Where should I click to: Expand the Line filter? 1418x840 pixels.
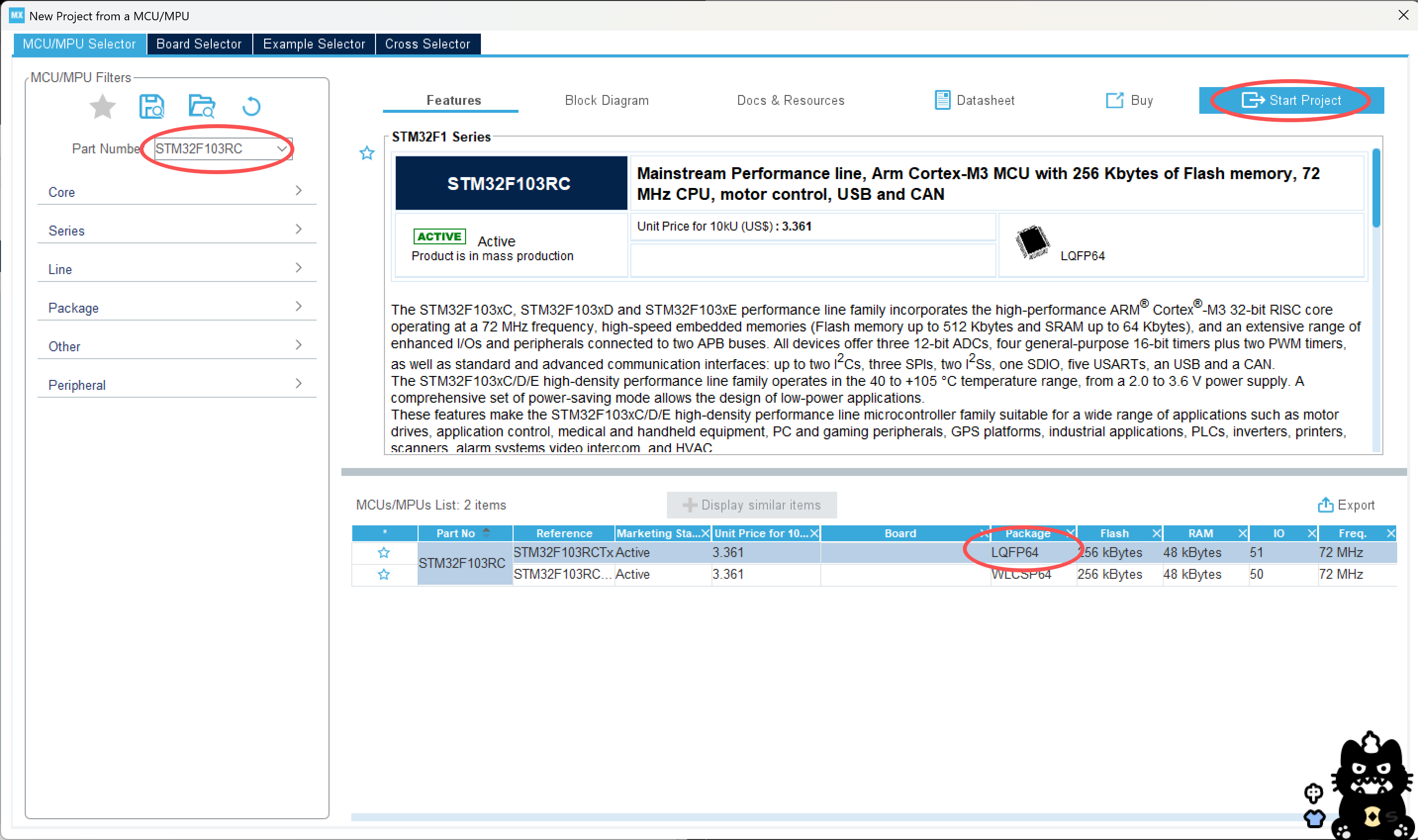click(x=177, y=268)
